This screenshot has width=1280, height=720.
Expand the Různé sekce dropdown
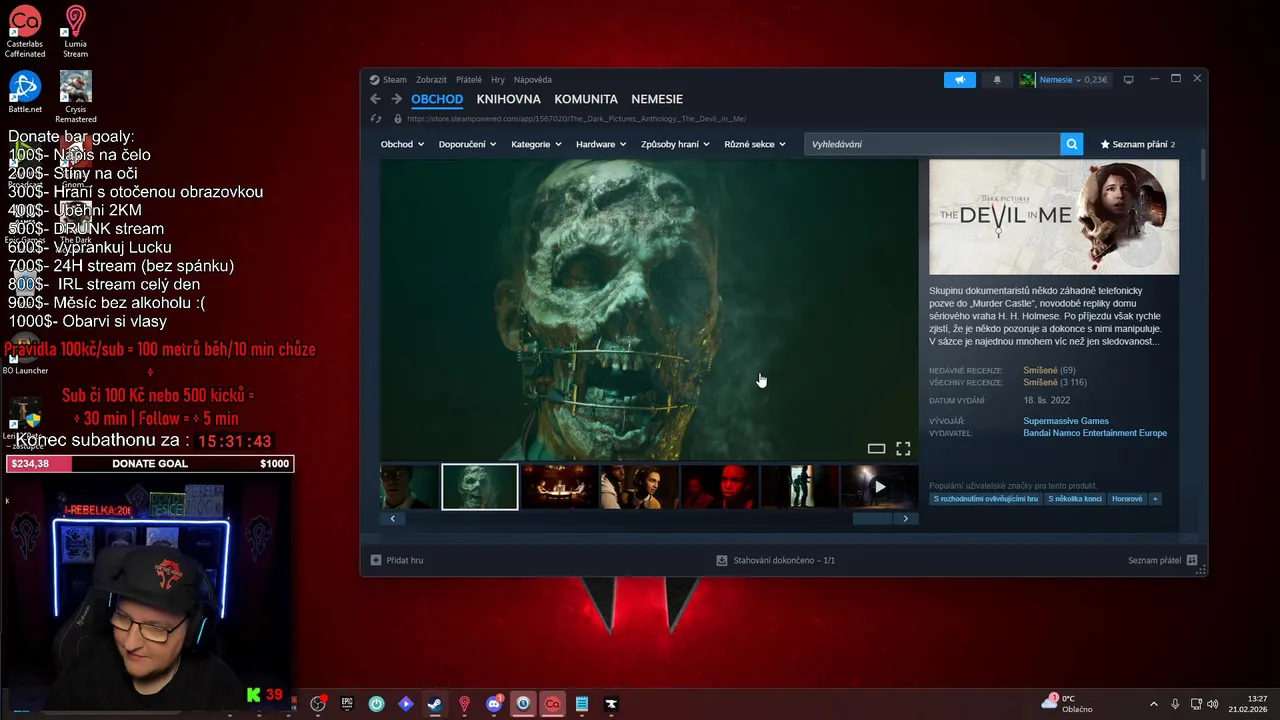(x=755, y=144)
